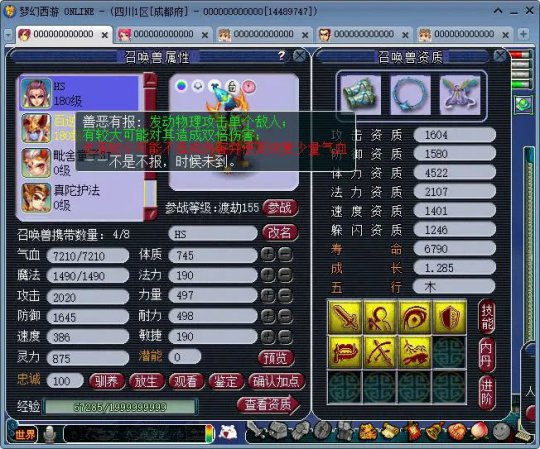Viewport: 540px width, 449px height.
Task: Click the fanged mouth skill icon
Action: [345, 352]
